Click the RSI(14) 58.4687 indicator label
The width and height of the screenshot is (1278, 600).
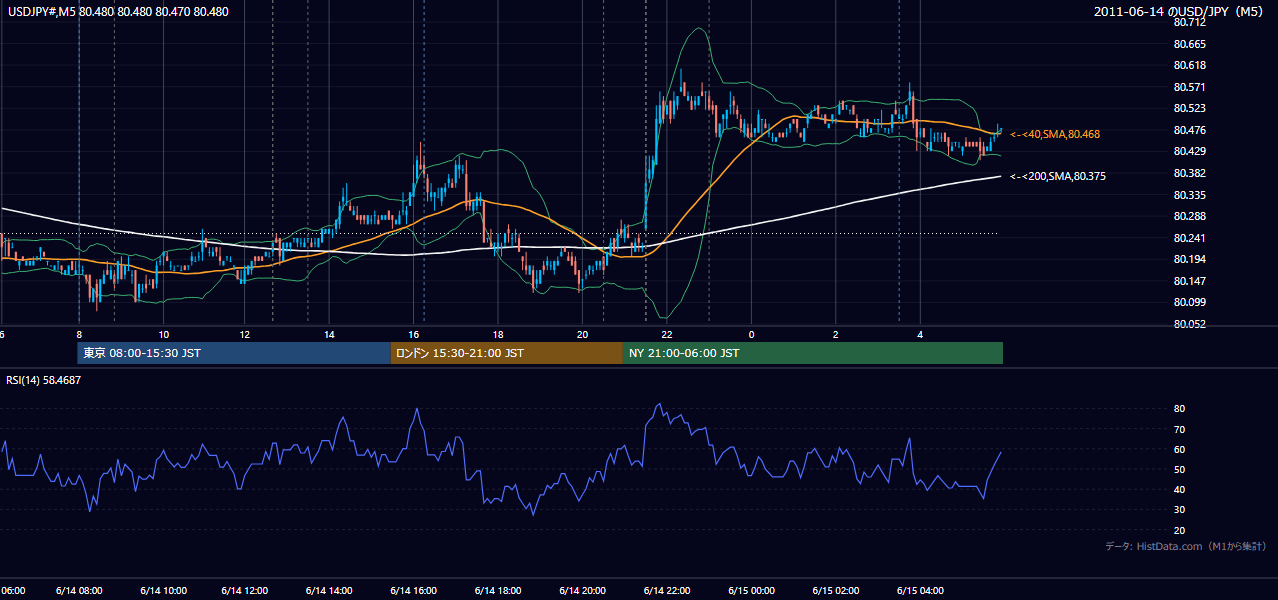(x=44, y=380)
